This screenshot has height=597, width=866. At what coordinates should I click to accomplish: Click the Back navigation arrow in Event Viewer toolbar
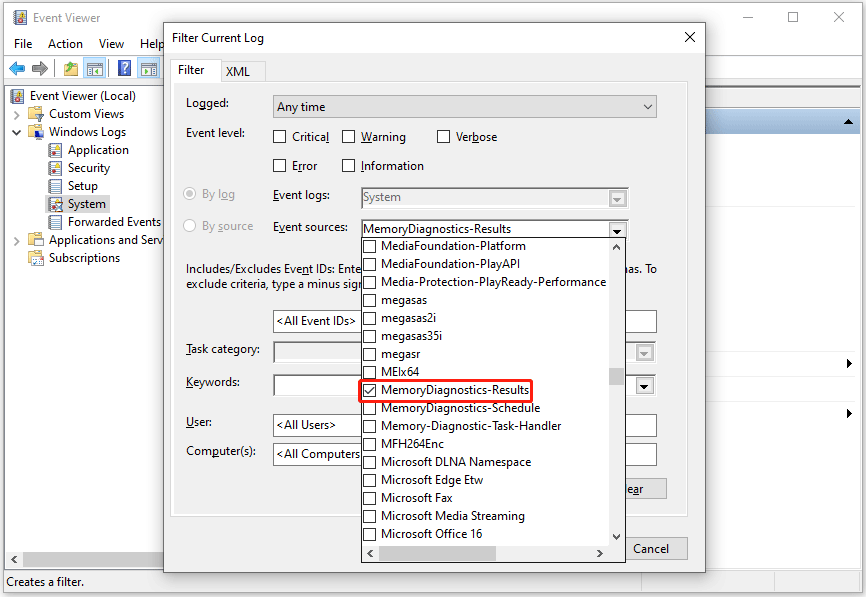(17, 68)
